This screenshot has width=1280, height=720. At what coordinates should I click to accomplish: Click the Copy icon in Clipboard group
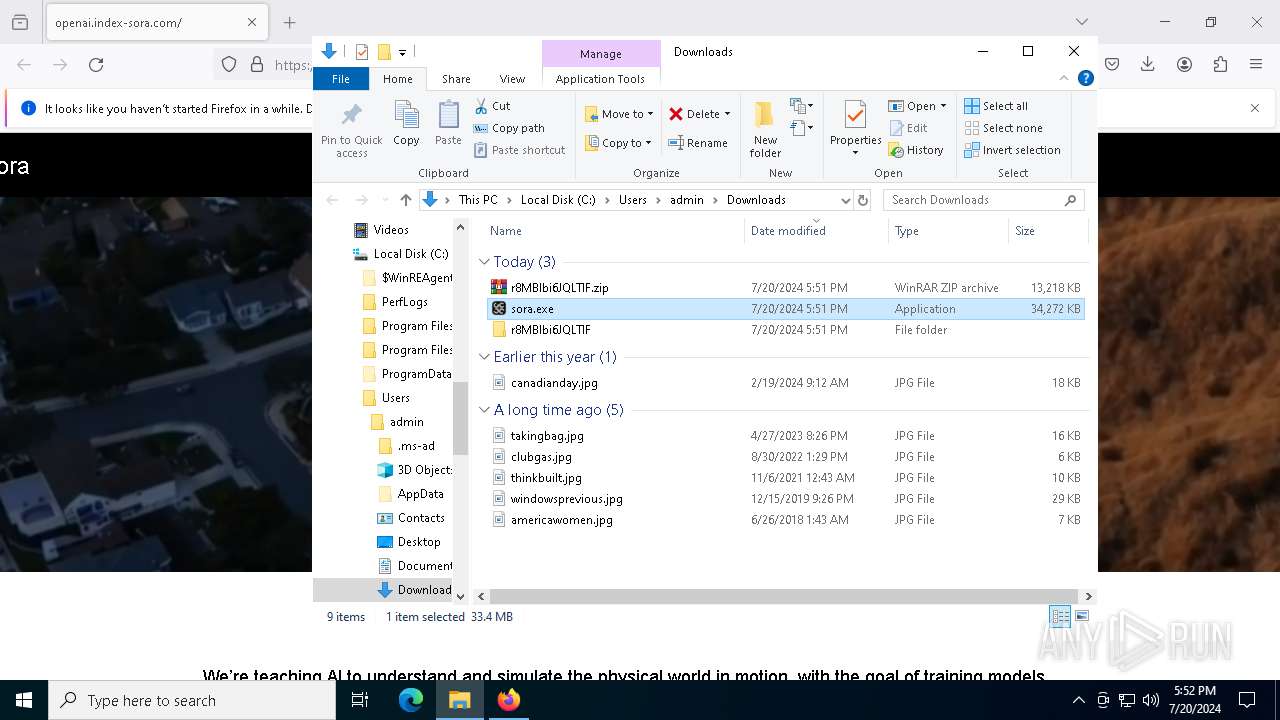coord(406,124)
